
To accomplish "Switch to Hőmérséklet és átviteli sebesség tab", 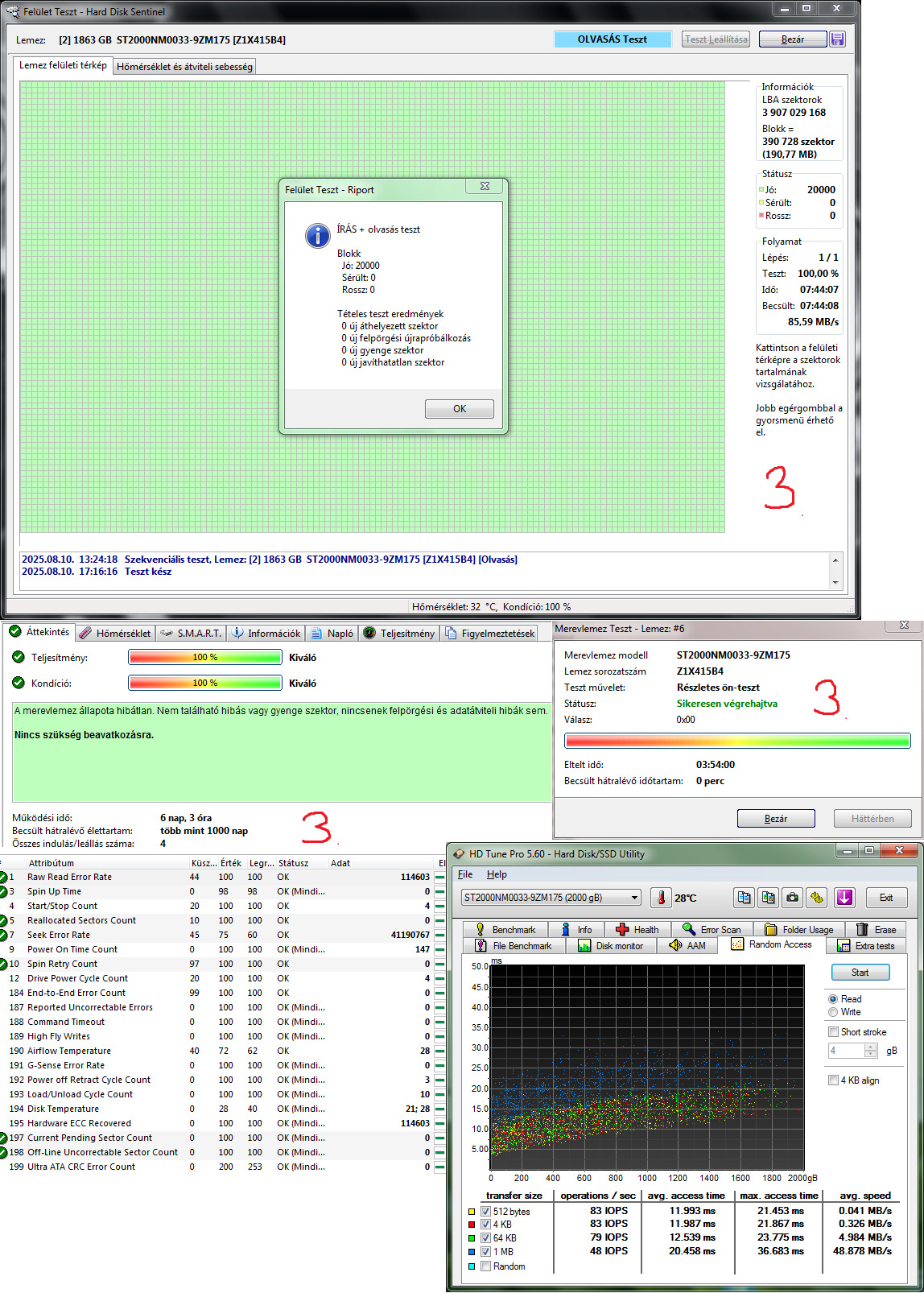I will tap(184, 67).
